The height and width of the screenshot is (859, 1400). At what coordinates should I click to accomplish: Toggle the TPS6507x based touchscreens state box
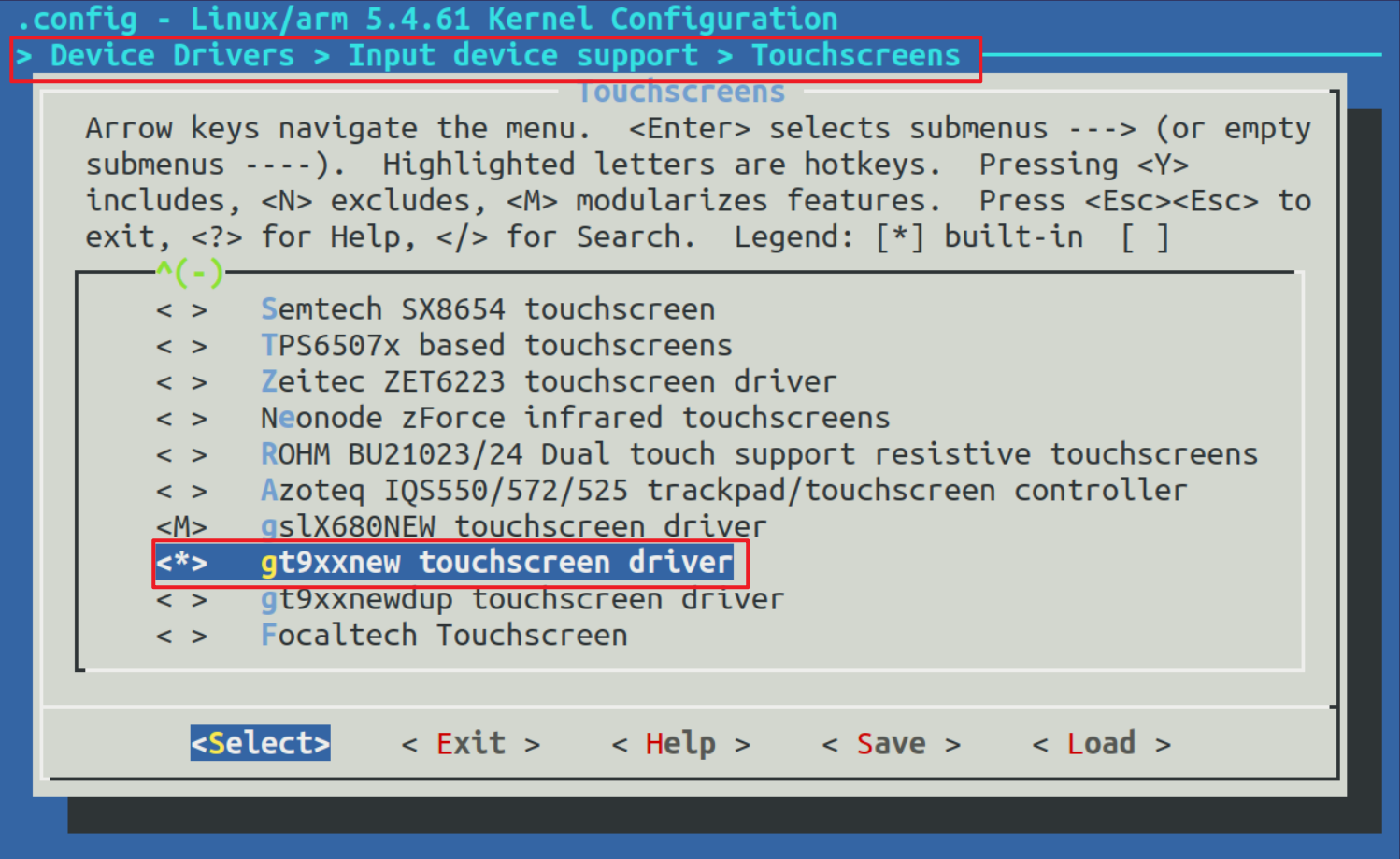tap(181, 346)
